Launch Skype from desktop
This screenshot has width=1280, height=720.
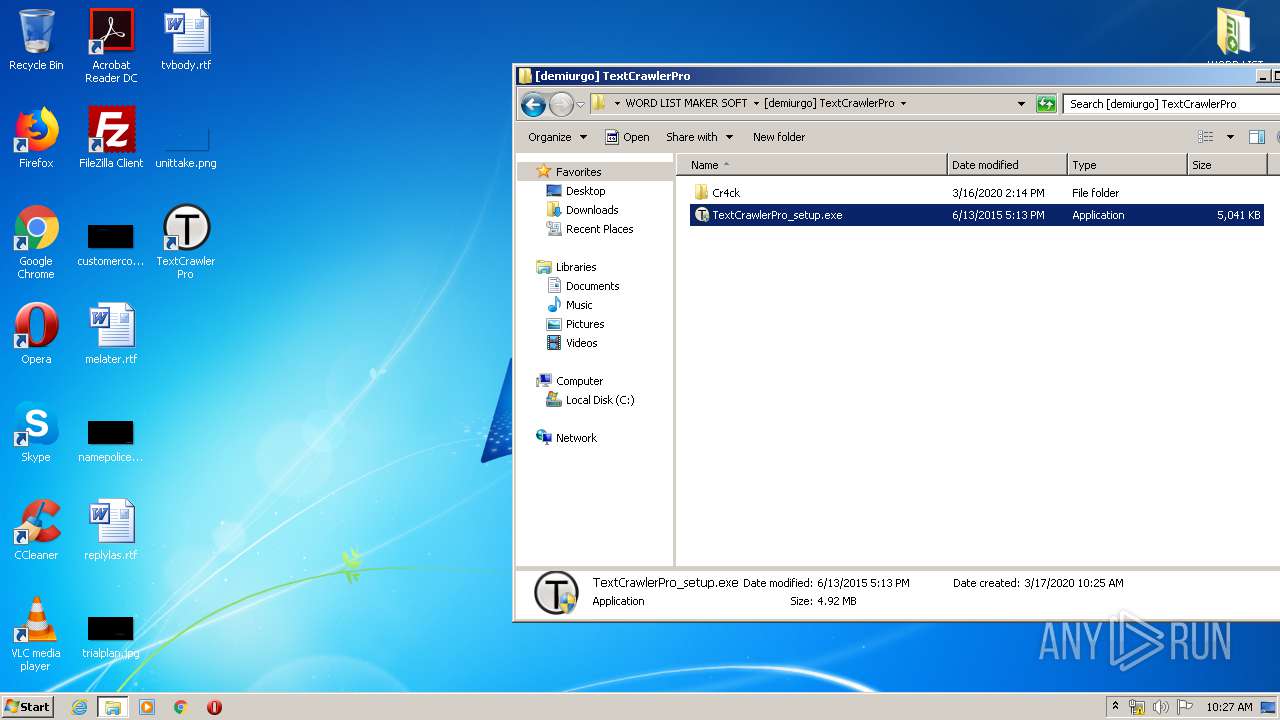click(36, 432)
